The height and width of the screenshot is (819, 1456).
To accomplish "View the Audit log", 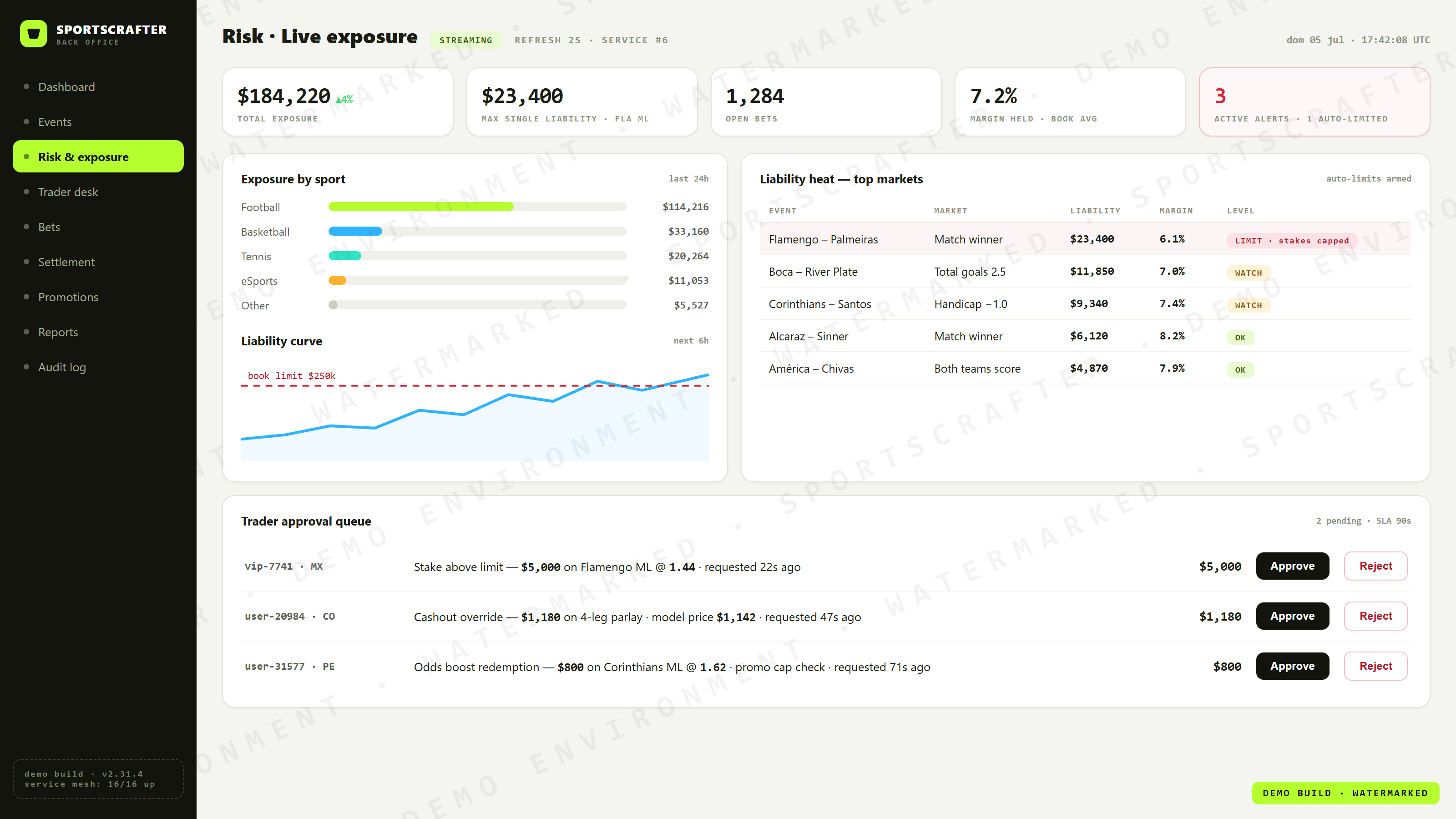I will coord(98,367).
